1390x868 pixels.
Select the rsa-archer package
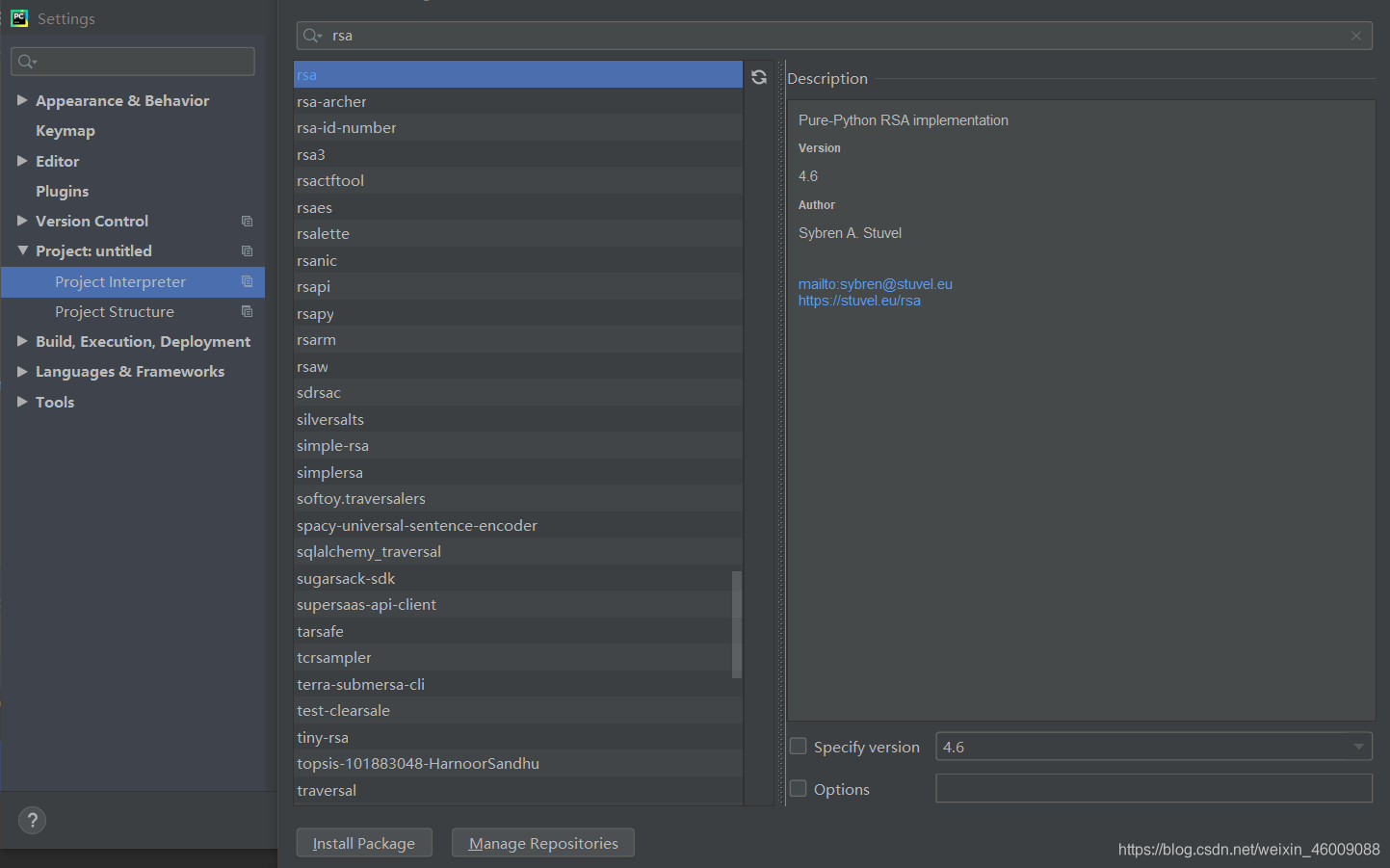[518, 101]
